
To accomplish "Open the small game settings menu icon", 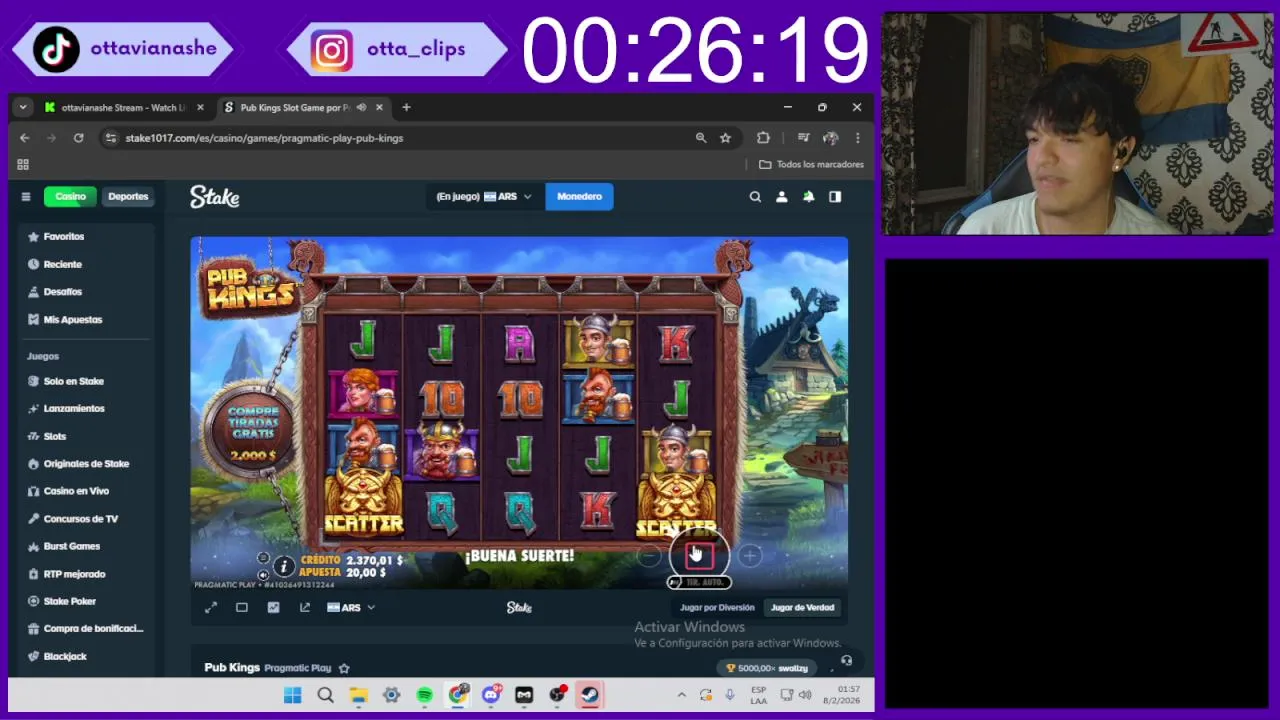I will (x=263, y=558).
